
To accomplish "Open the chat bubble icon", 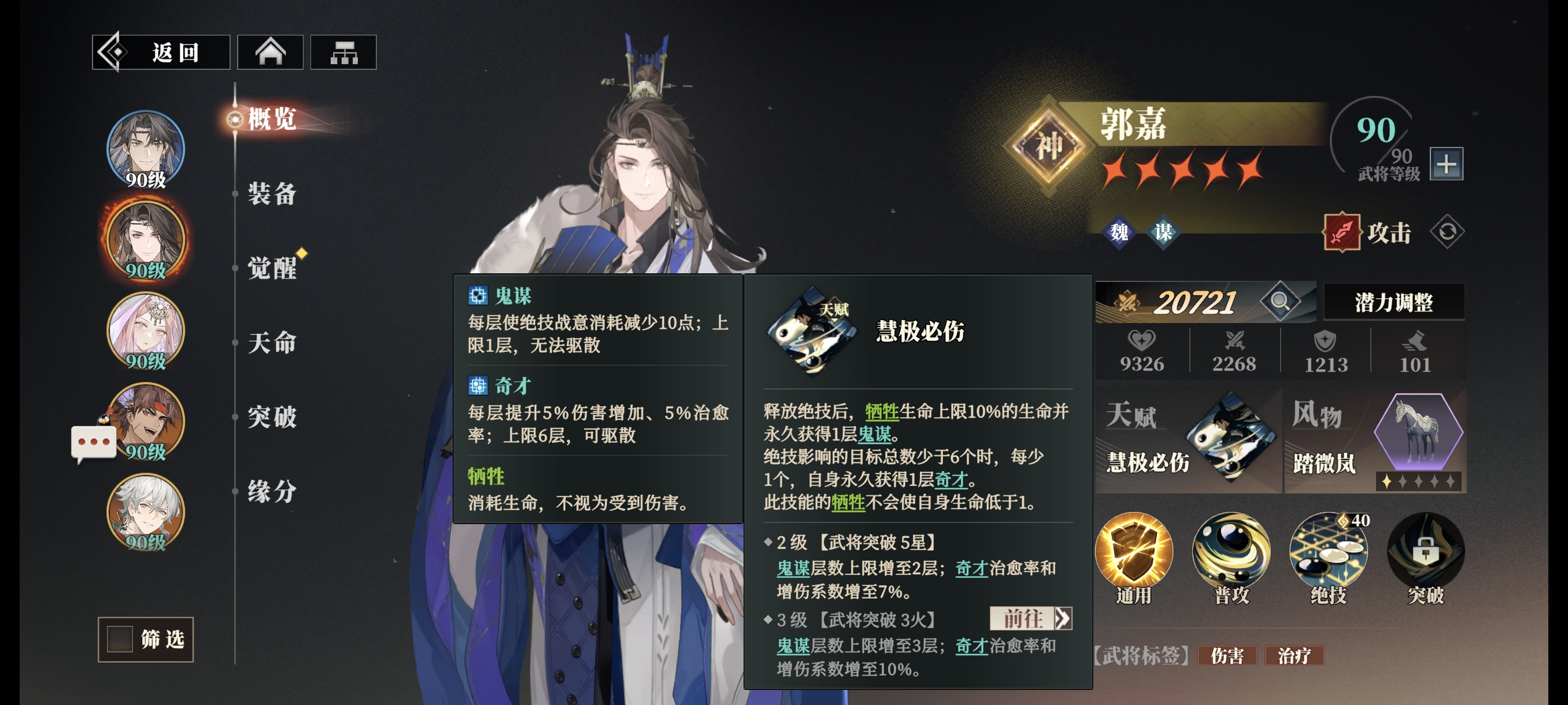I will coord(93,443).
